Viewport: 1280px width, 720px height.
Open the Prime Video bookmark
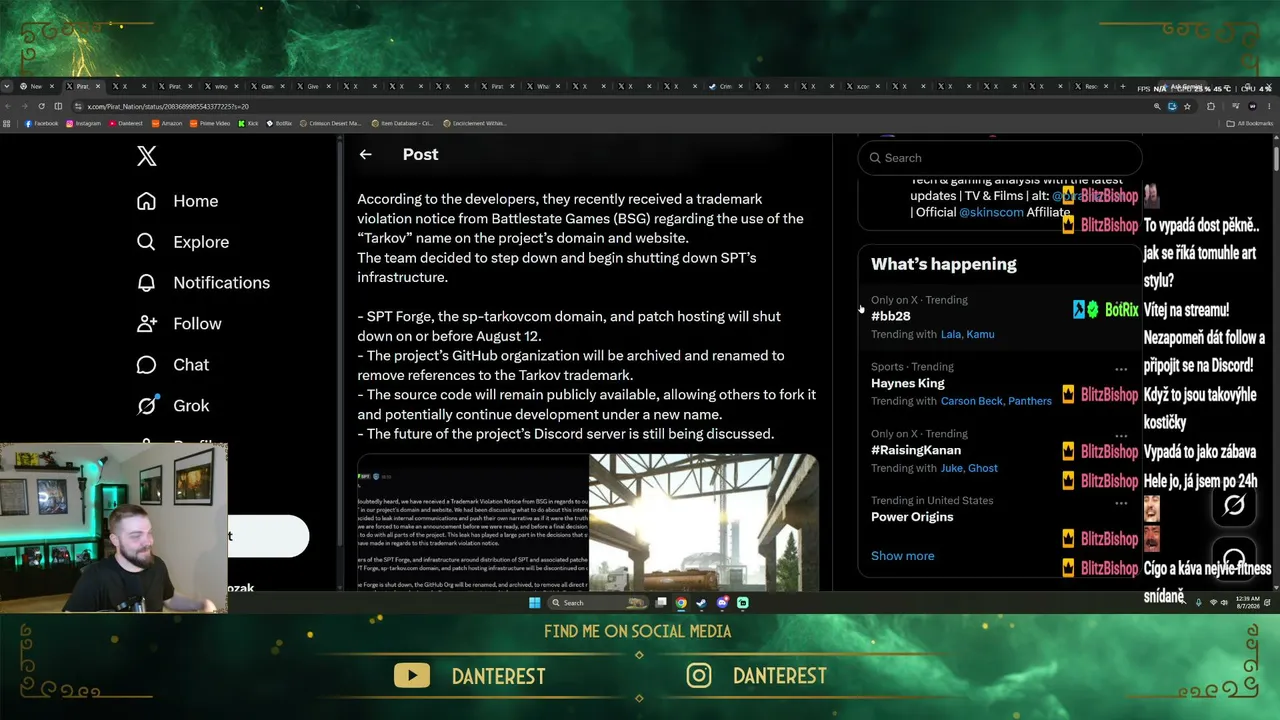[x=210, y=124]
